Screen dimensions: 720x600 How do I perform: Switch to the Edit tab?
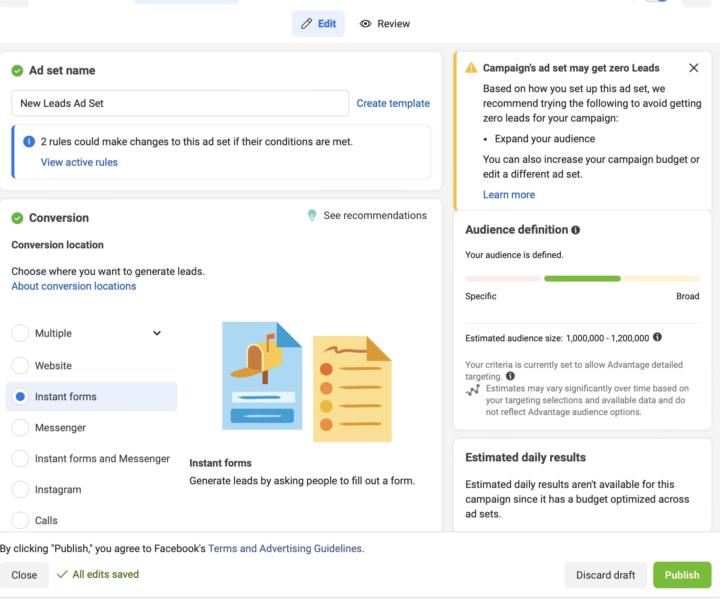coord(318,24)
